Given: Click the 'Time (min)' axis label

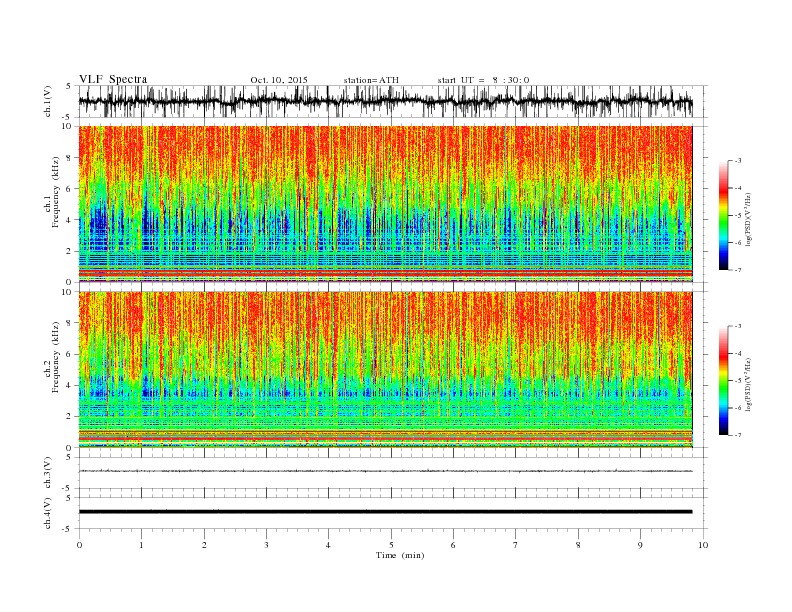Looking at the screenshot, I should (x=400, y=555).
